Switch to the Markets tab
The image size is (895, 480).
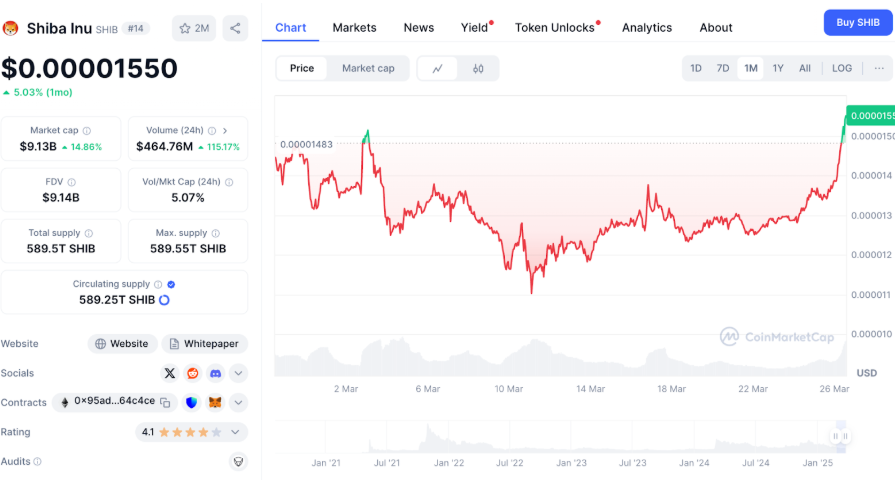(355, 27)
